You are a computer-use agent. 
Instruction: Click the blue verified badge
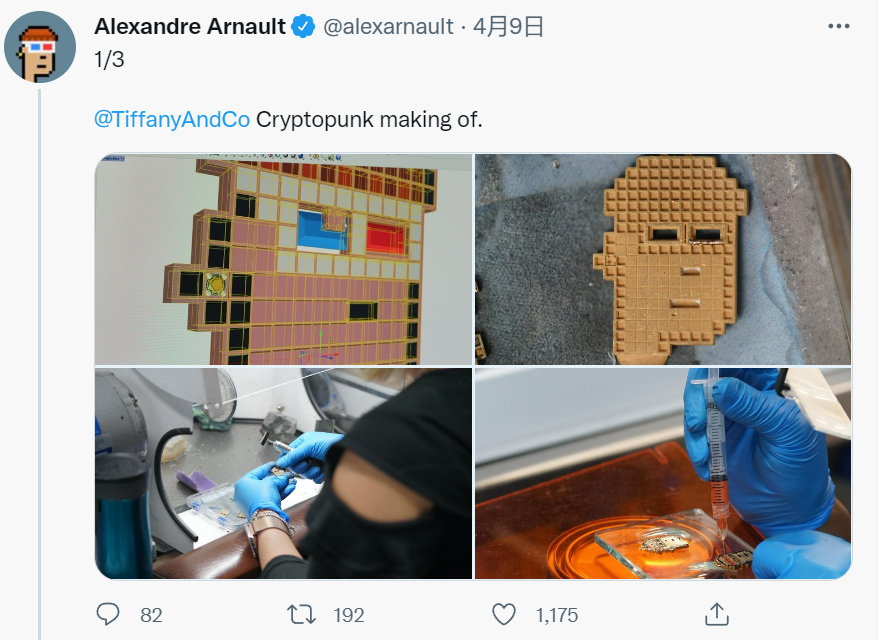303,26
